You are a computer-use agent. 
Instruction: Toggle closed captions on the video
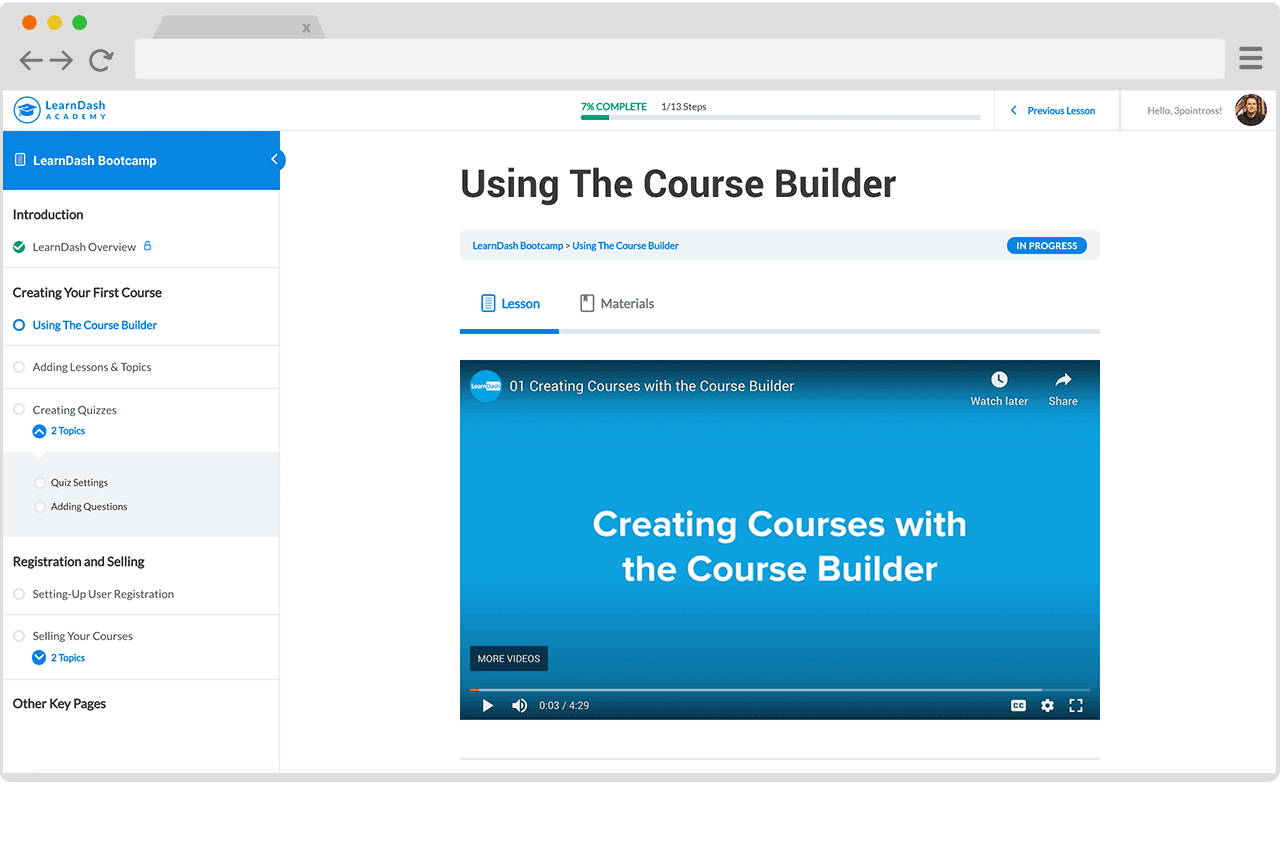1018,706
